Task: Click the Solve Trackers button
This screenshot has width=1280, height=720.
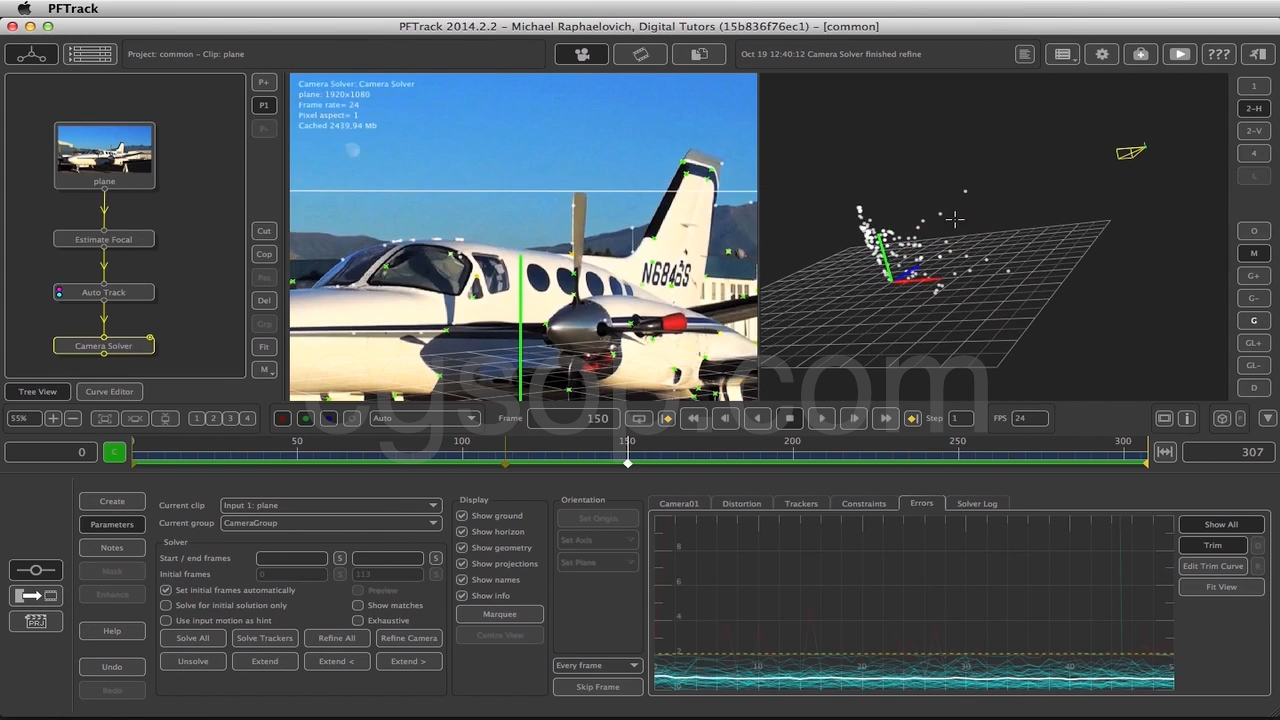Action: click(x=265, y=638)
